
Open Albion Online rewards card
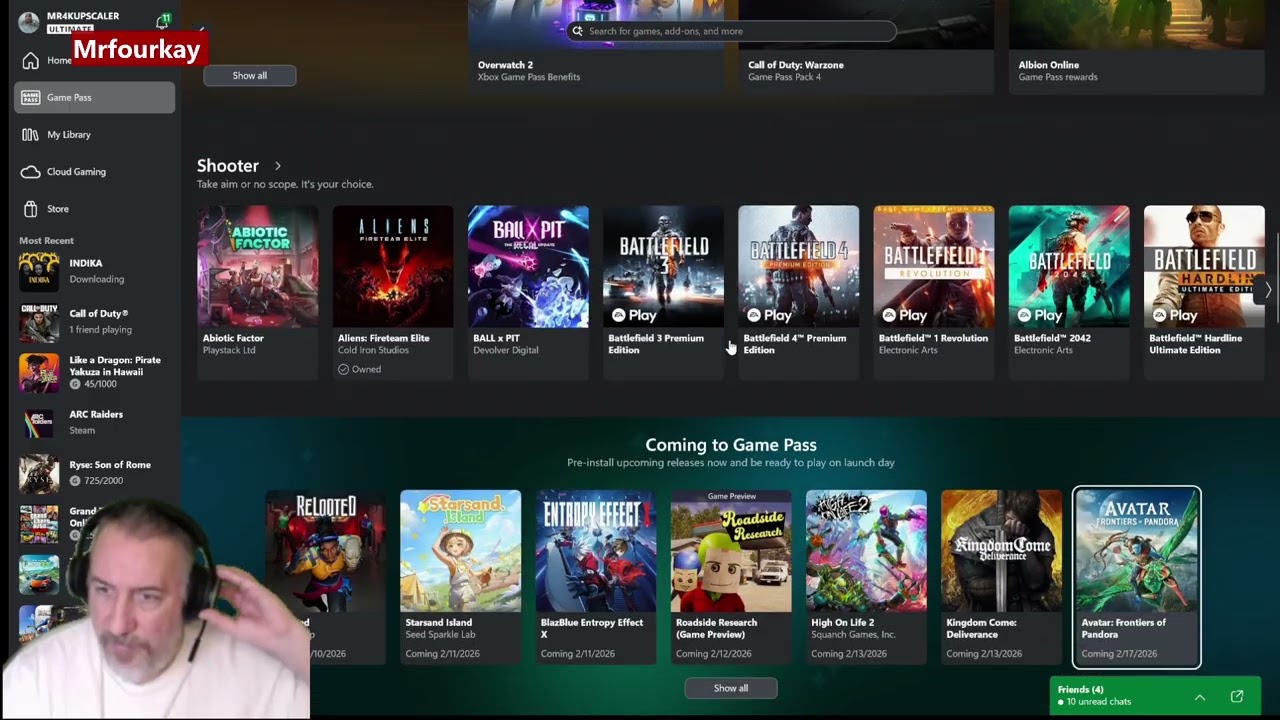click(1136, 47)
